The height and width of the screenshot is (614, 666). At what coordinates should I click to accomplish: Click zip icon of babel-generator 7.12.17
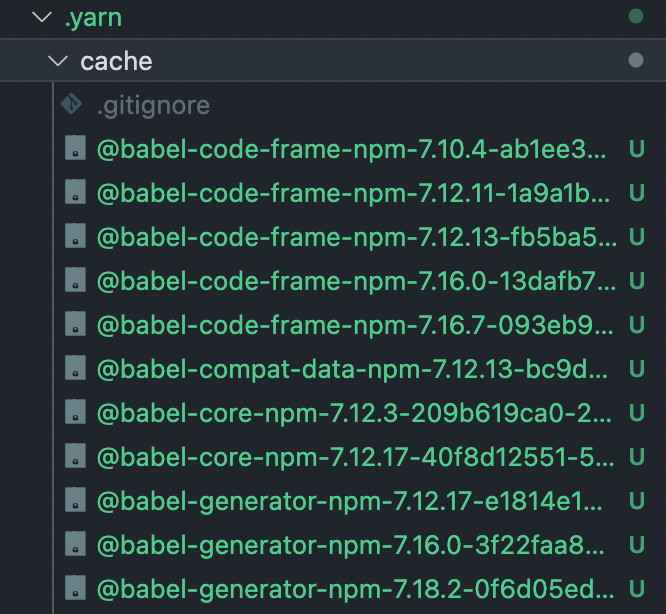click(x=75, y=500)
